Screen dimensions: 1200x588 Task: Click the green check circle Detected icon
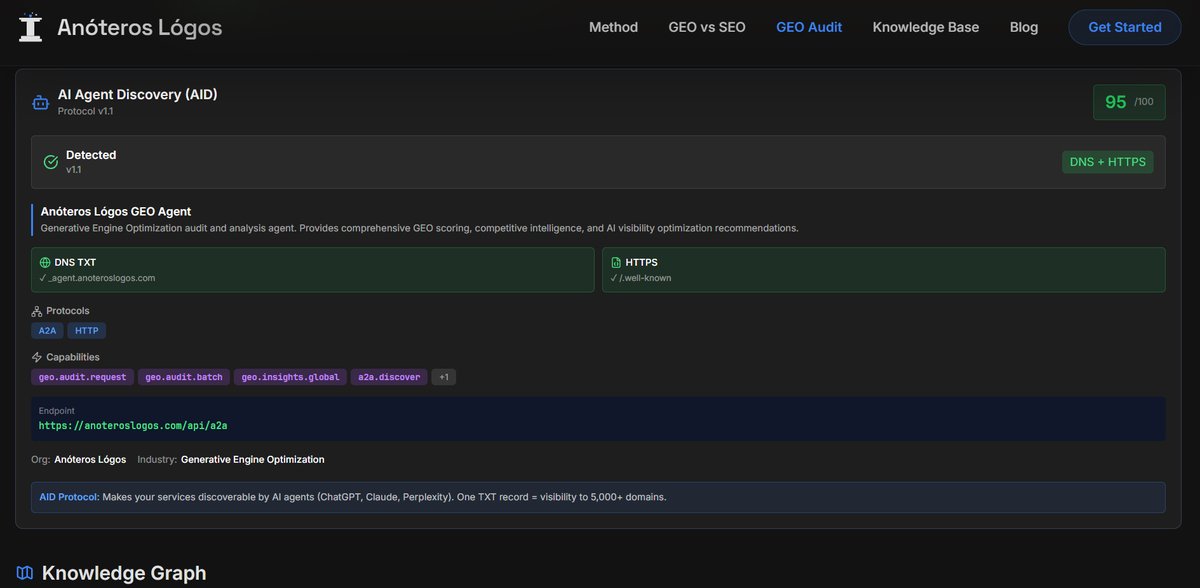coord(51,162)
